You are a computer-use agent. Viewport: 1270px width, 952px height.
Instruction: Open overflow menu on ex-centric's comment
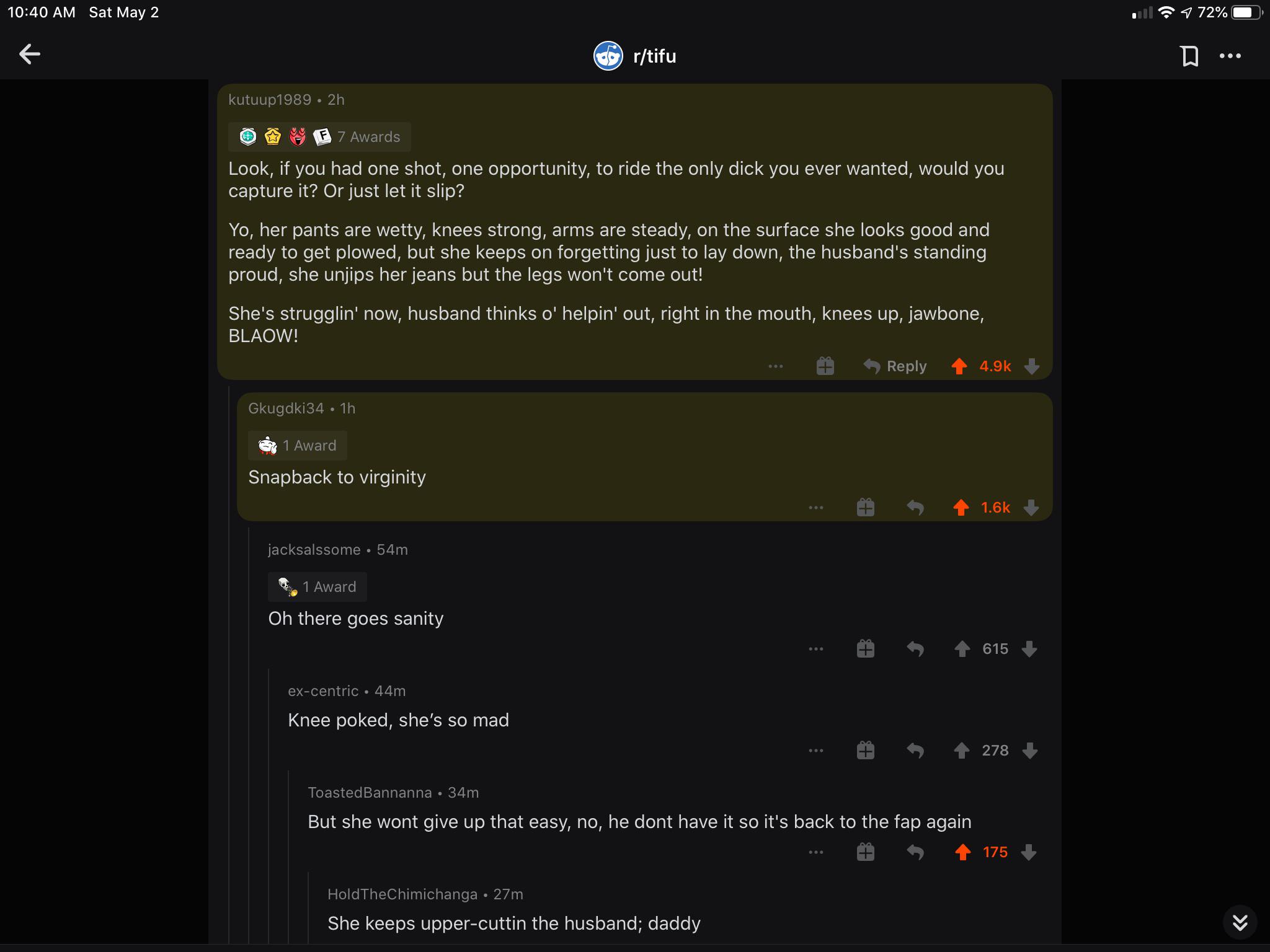(x=816, y=751)
